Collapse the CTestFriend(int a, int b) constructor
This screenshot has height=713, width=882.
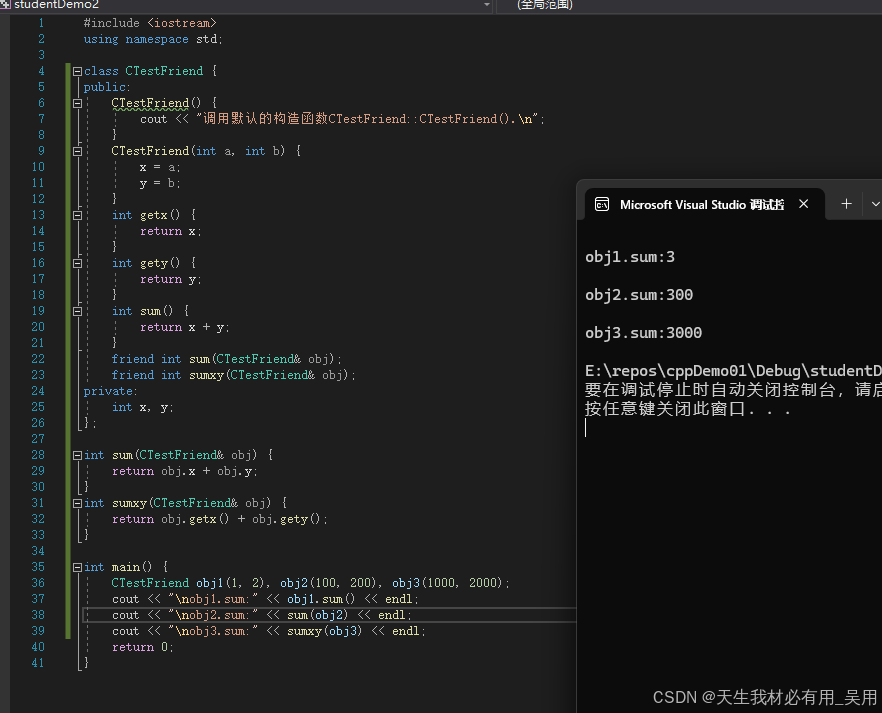pyautogui.click(x=78, y=151)
